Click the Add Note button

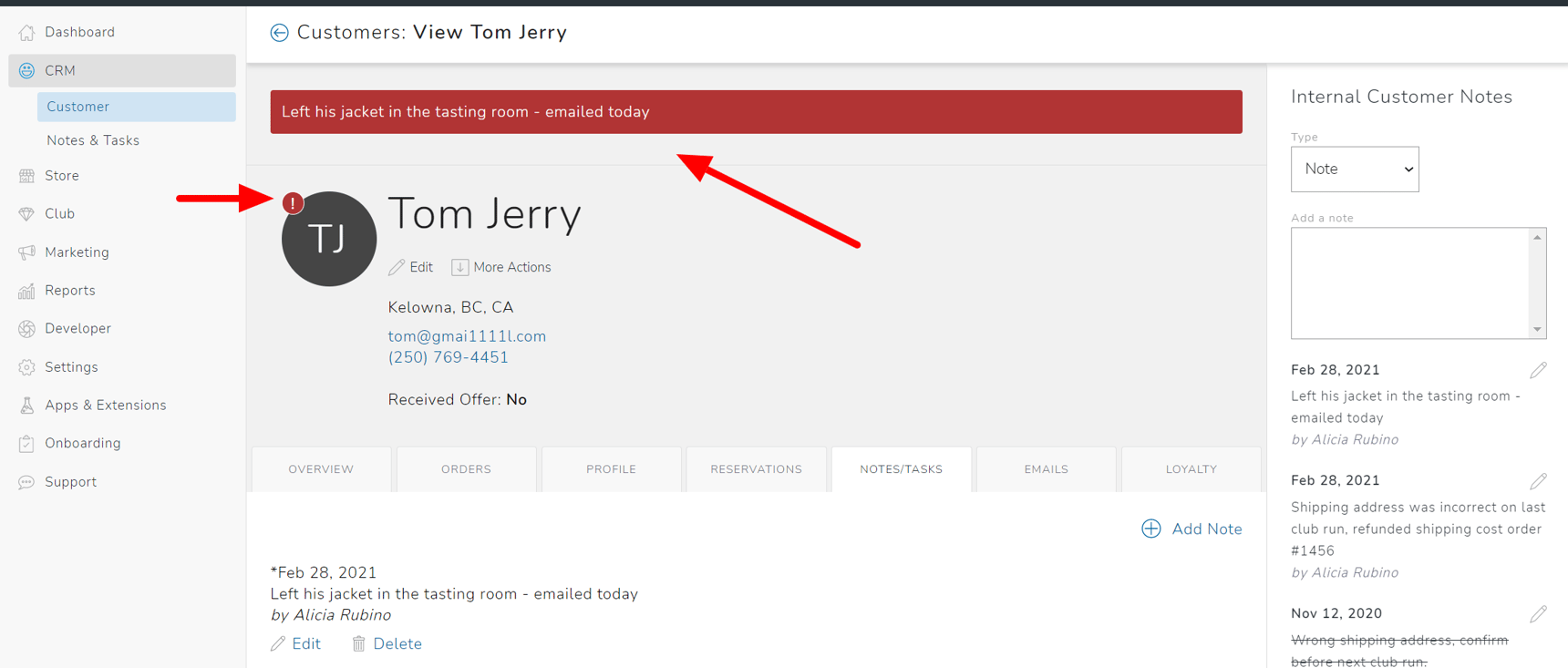pyautogui.click(x=1192, y=529)
